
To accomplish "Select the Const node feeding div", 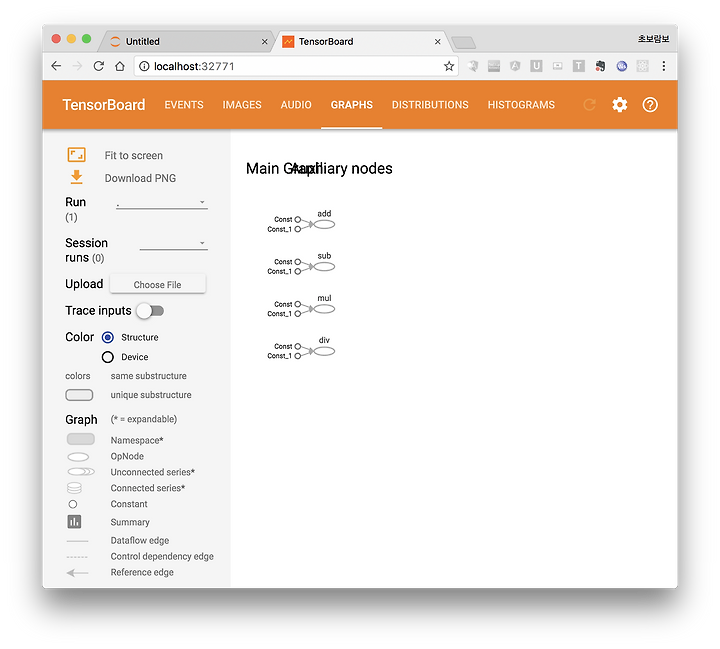I will [298, 346].
